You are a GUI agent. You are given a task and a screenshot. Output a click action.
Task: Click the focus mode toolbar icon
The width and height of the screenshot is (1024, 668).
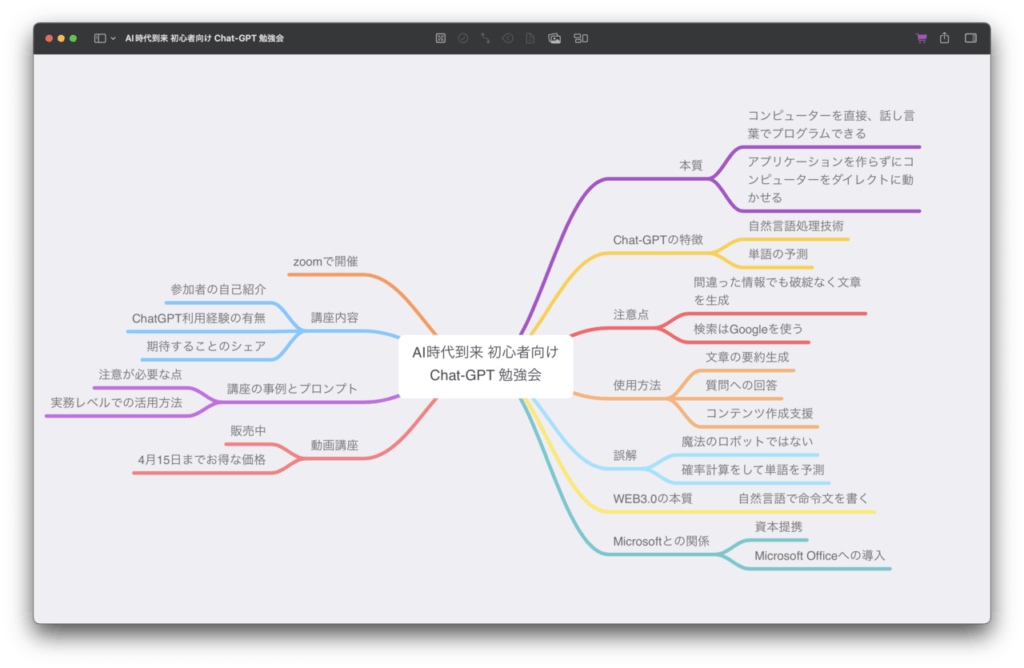pos(441,39)
